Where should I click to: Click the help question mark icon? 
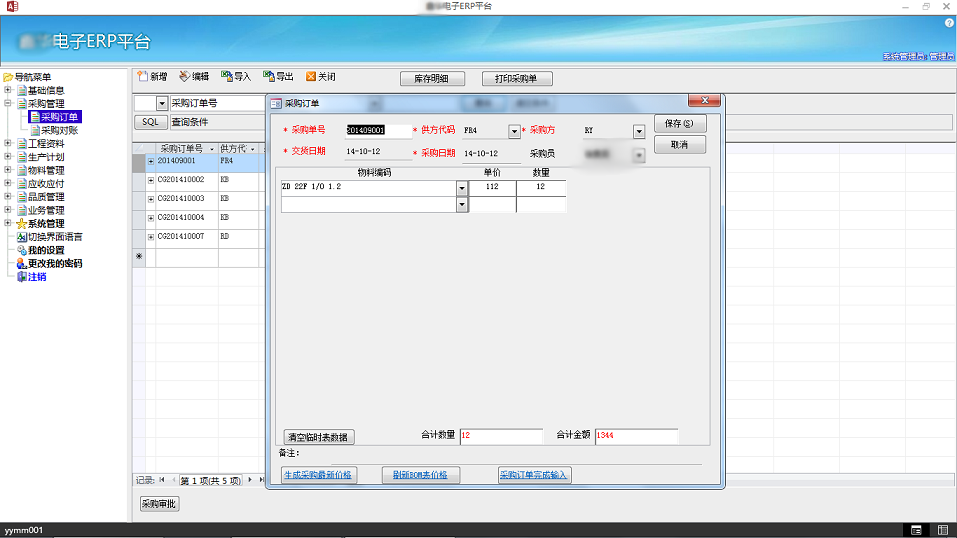[x=949, y=23]
